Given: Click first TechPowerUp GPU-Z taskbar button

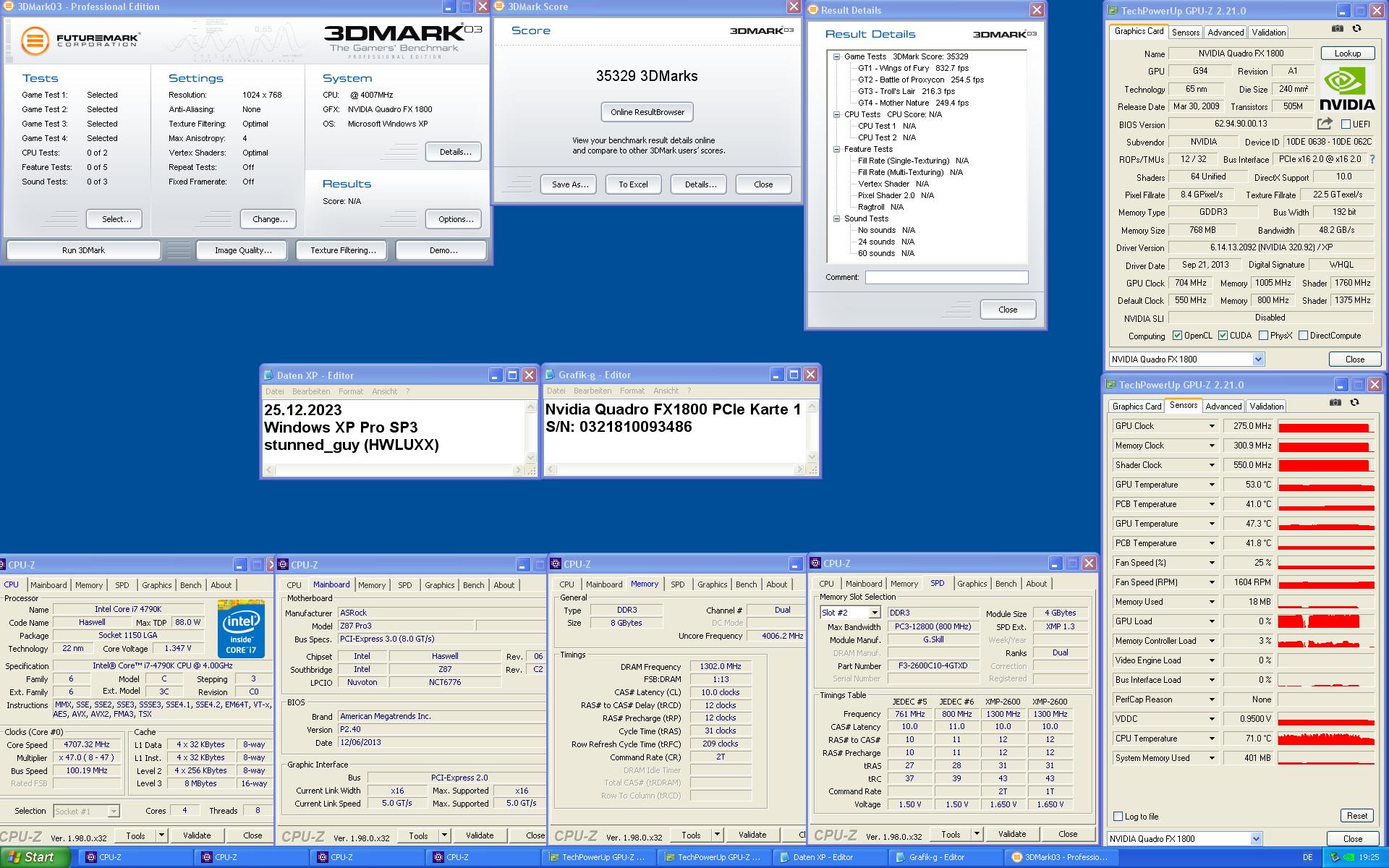Looking at the screenshot, I should (598, 857).
